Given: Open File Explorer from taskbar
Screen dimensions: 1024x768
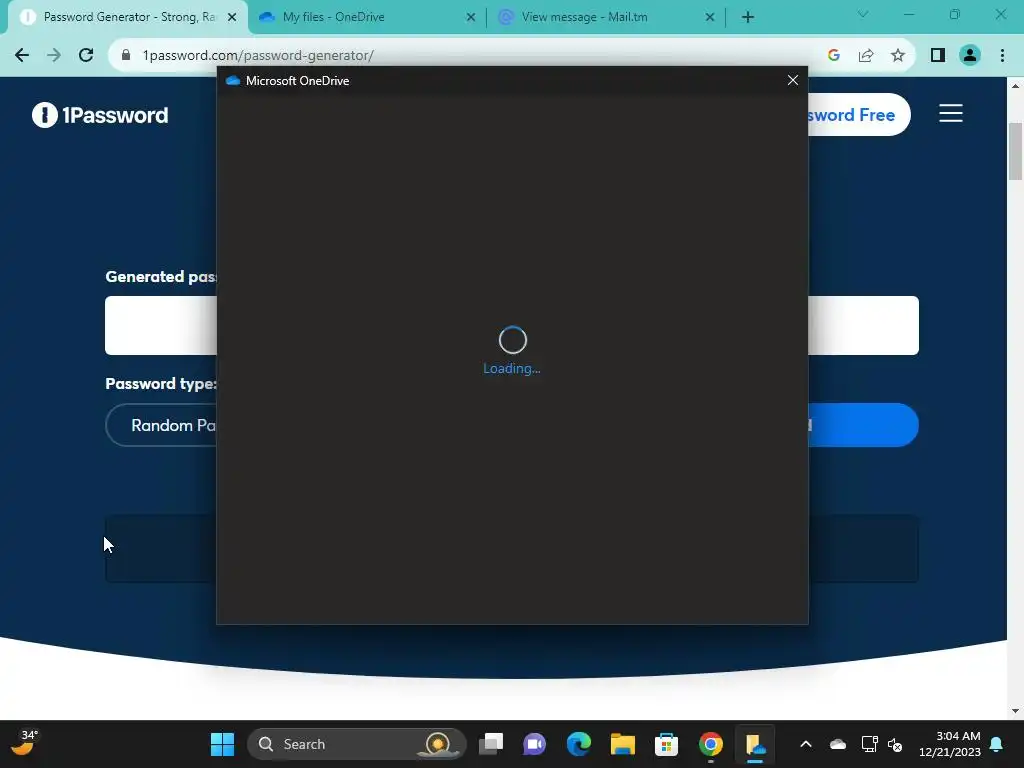Looking at the screenshot, I should [x=622, y=744].
